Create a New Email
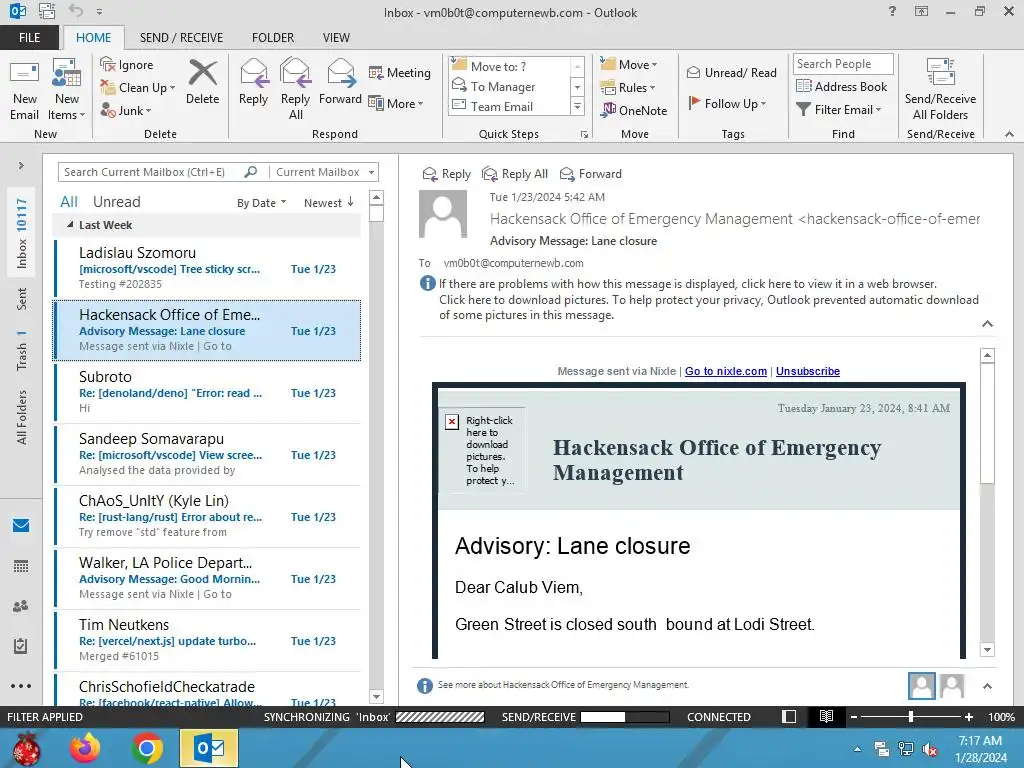Screen dimensions: 1024x768 24,90
